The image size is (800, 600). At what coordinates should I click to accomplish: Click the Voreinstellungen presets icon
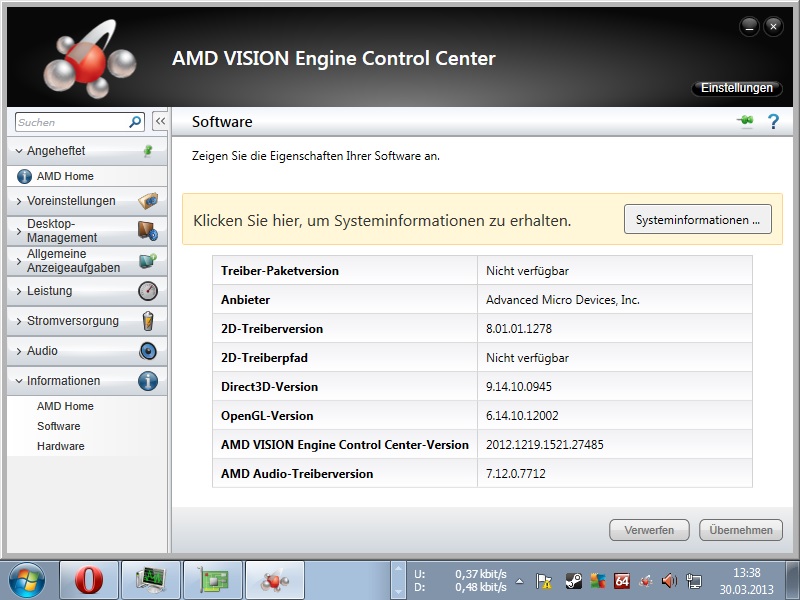(x=148, y=201)
